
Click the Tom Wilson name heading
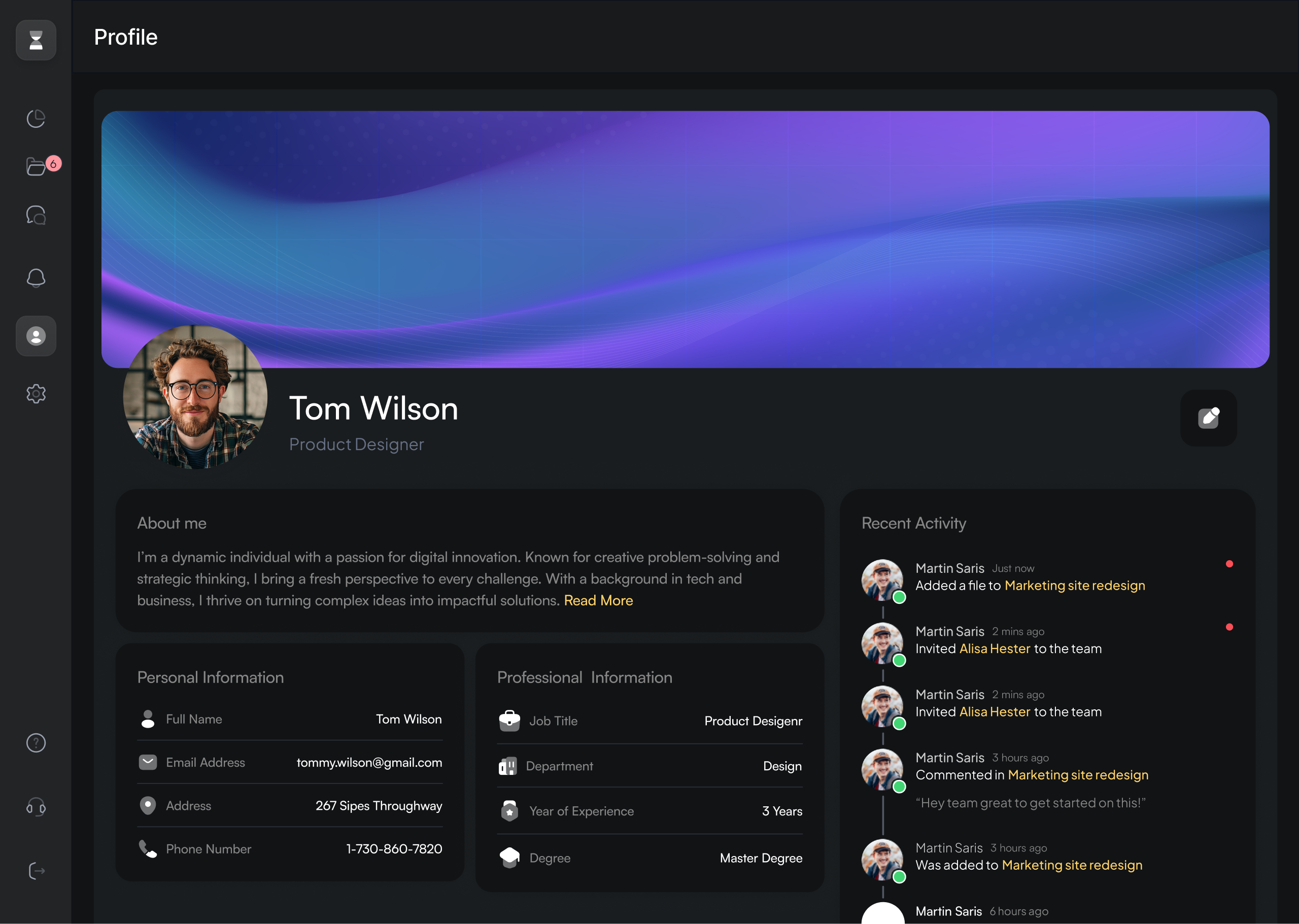[374, 408]
